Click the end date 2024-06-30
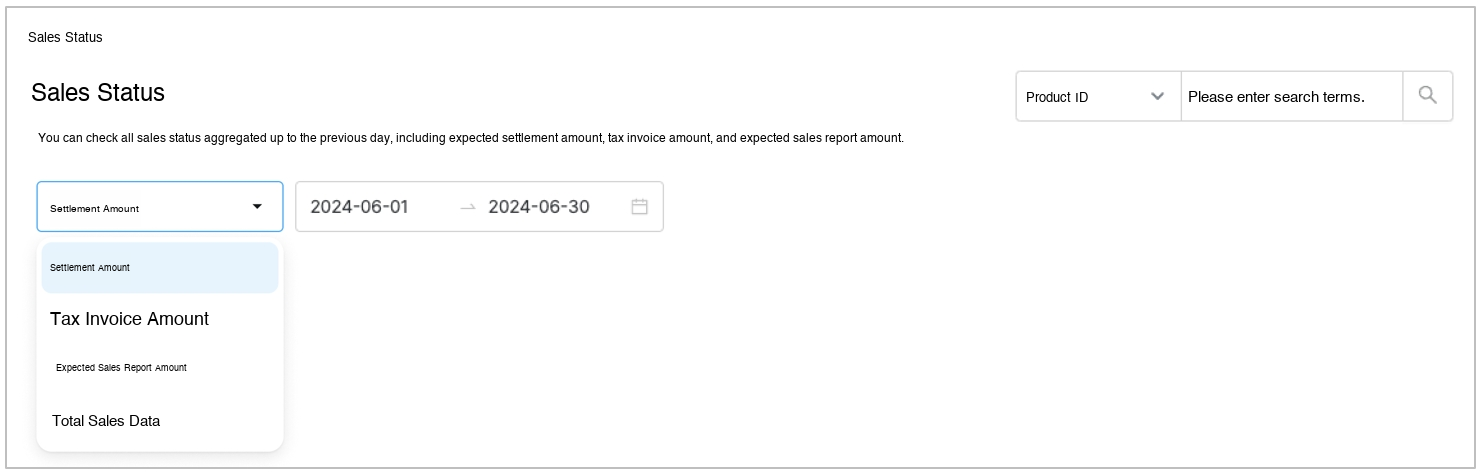1480x476 pixels. pyautogui.click(x=538, y=207)
